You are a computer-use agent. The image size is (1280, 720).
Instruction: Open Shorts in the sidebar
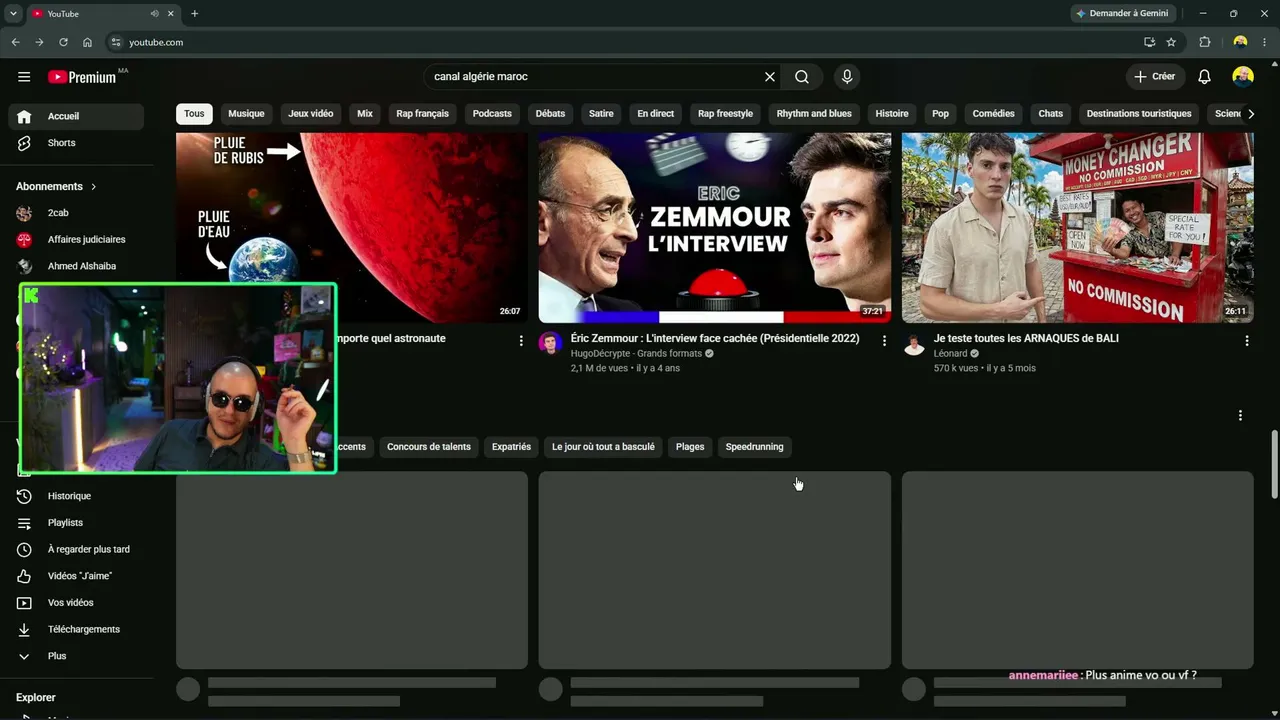pyautogui.click(x=76, y=143)
